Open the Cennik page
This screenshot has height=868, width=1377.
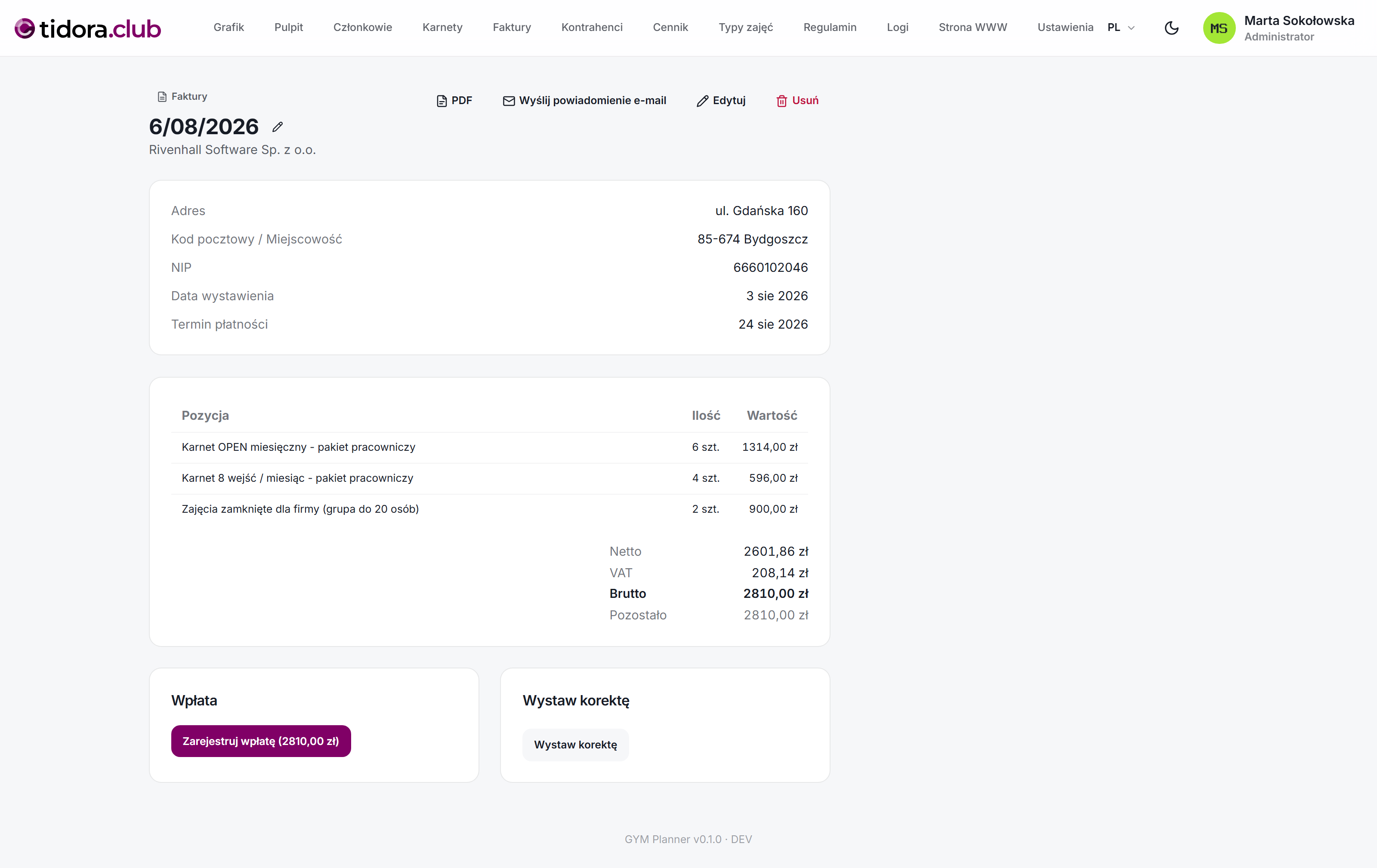tap(670, 28)
